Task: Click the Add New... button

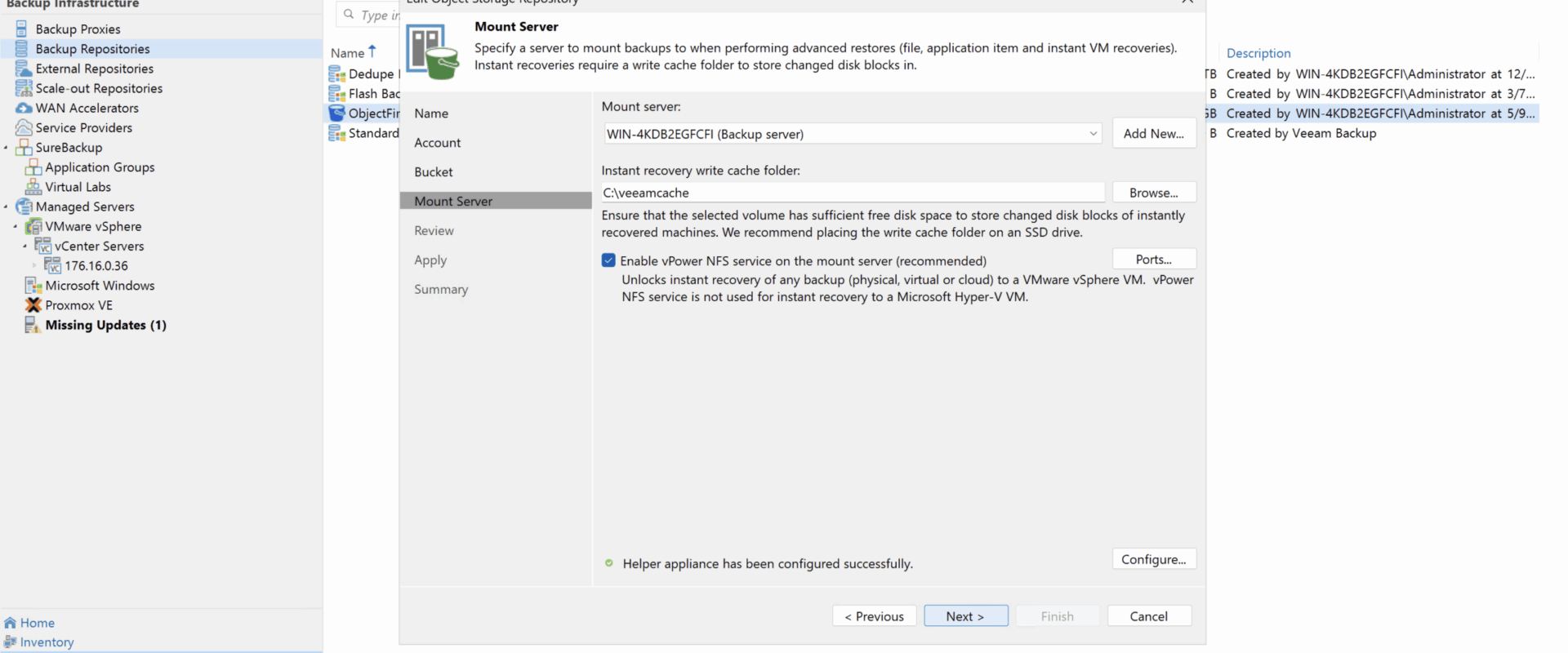Action: (1154, 133)
